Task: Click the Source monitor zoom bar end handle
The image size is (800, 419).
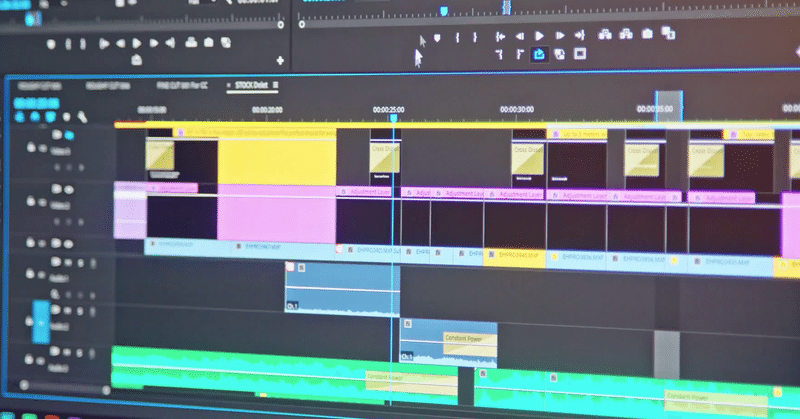Action: 281,24
